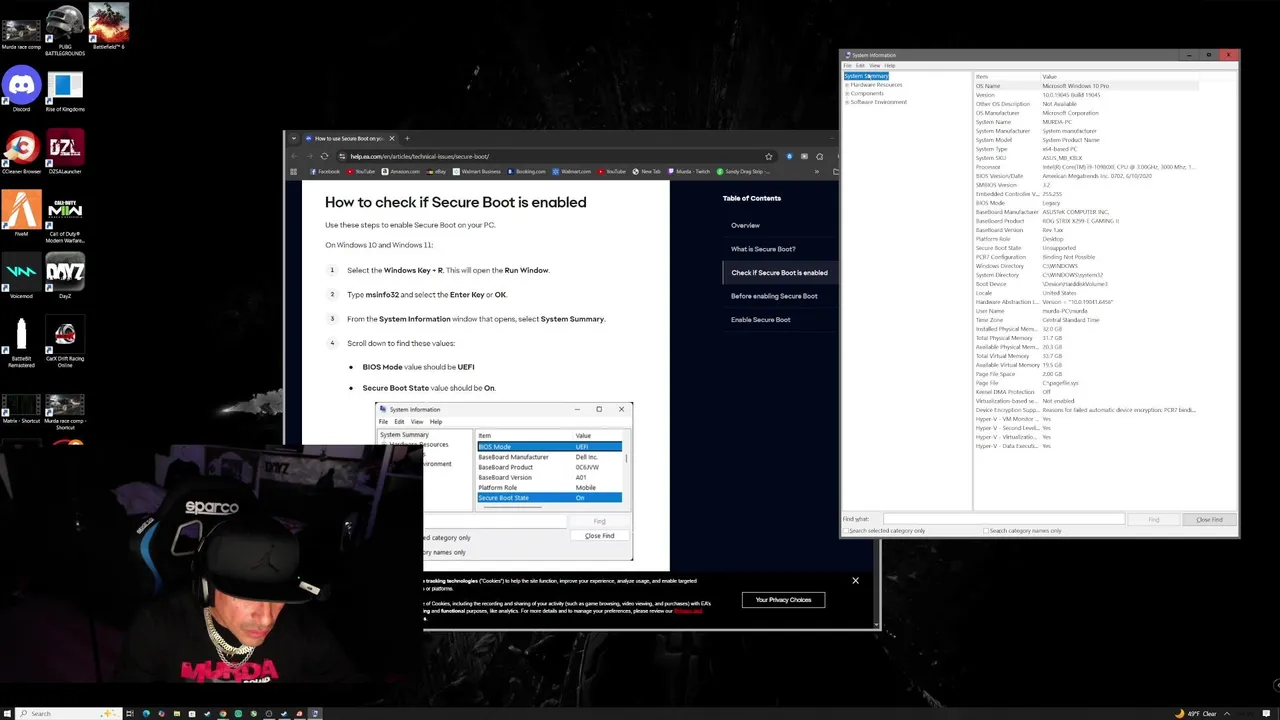Select the DayZ desktop icon
The image size is (1280, 720).
pyautogui.click(x=65, y=275)
